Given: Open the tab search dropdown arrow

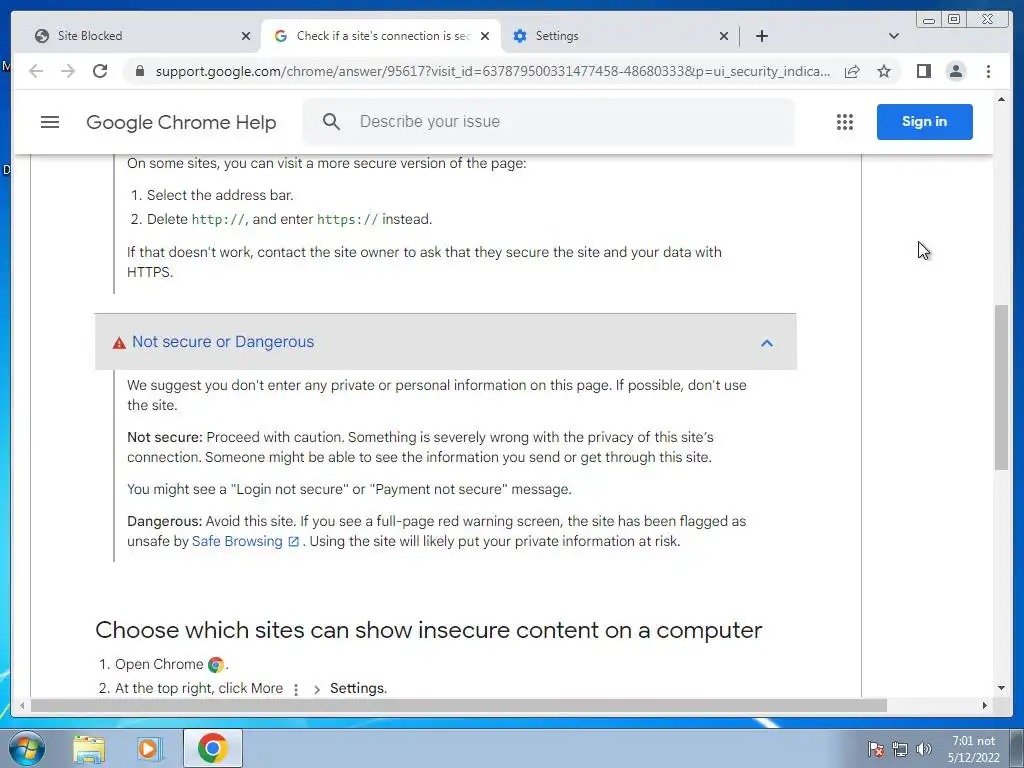Looking at the screenshot, I should tap(893, 36).
